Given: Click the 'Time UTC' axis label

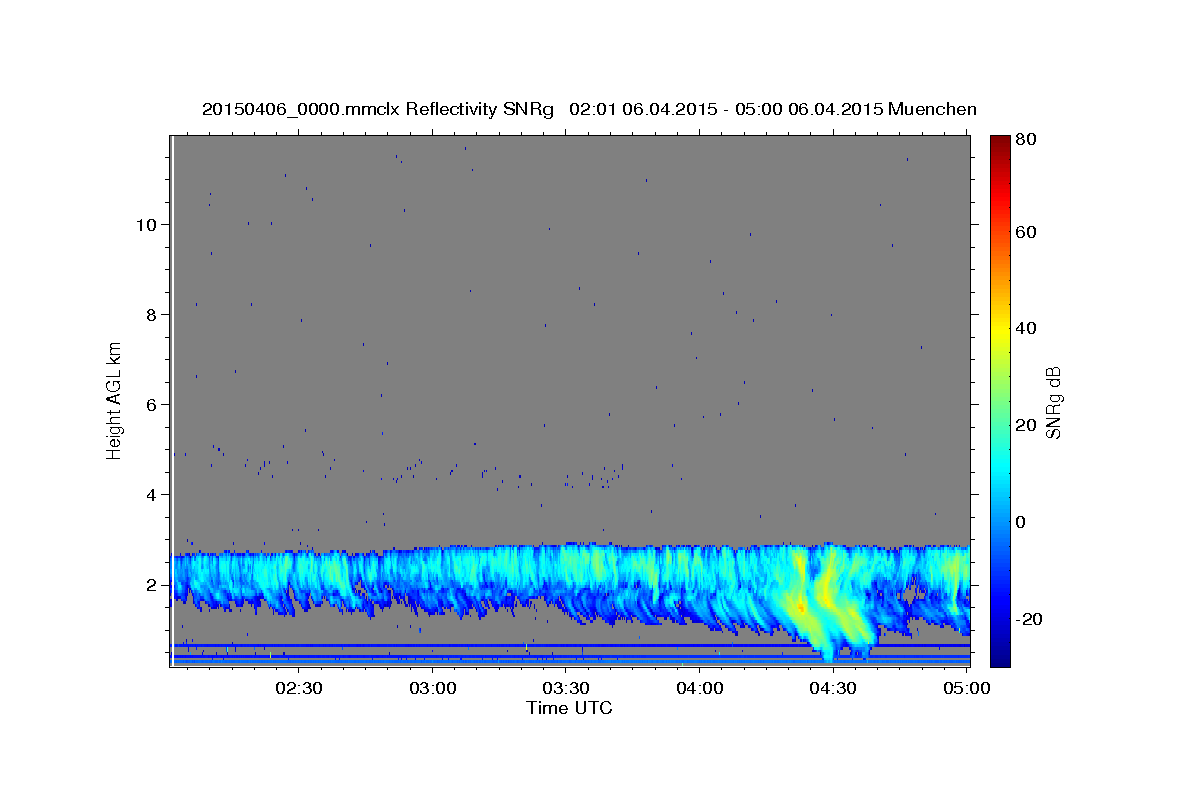Looking at the screenshot, I should (x=569, y=708).
